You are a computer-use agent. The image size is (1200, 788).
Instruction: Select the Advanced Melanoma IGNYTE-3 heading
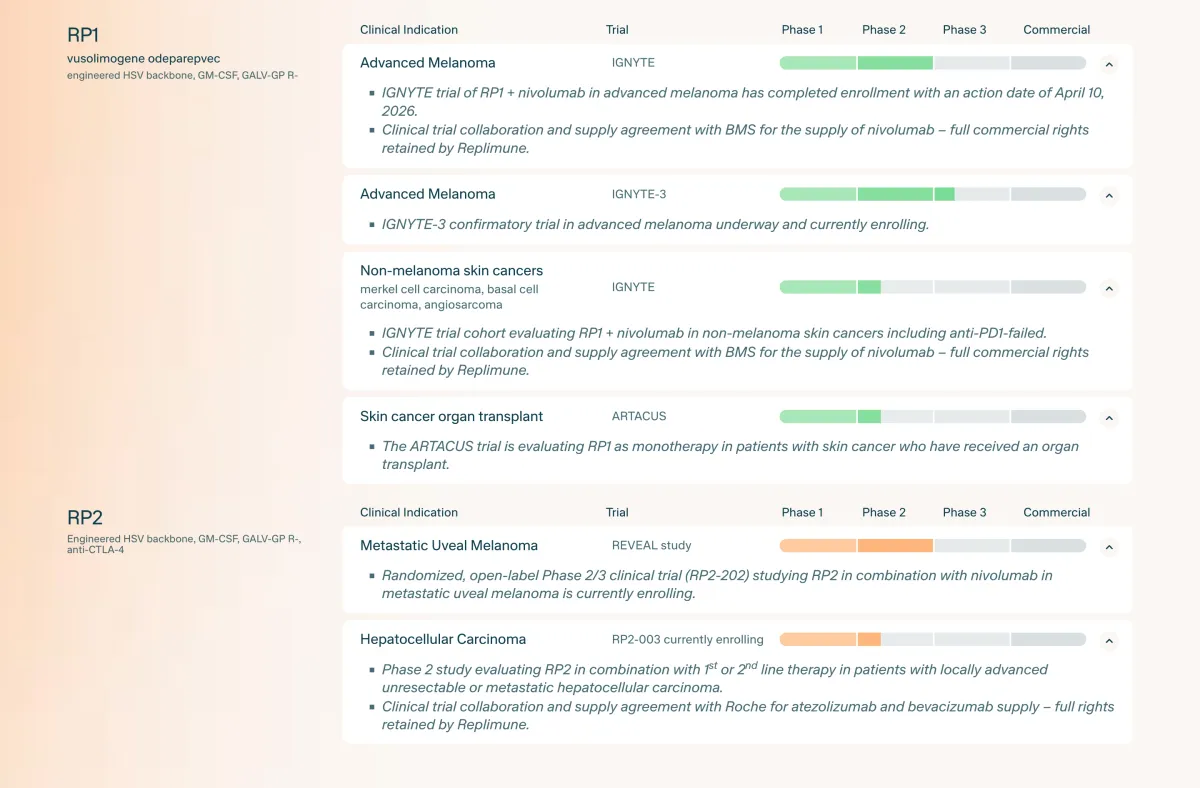[427, 194]
